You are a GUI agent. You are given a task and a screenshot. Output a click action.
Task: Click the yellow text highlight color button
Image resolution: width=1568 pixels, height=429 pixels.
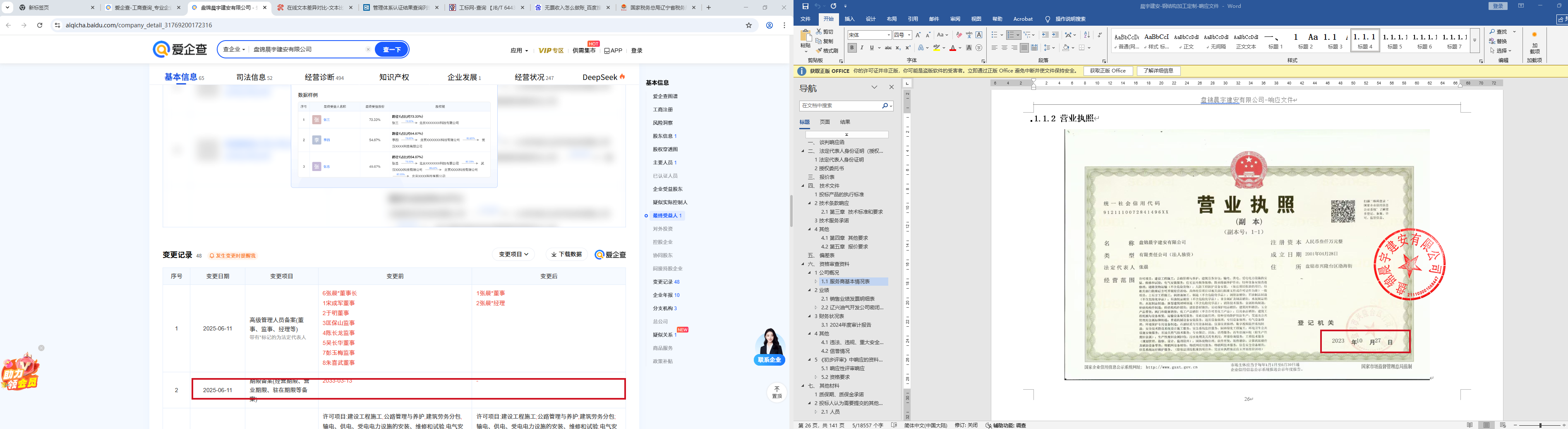pos(937,48)
